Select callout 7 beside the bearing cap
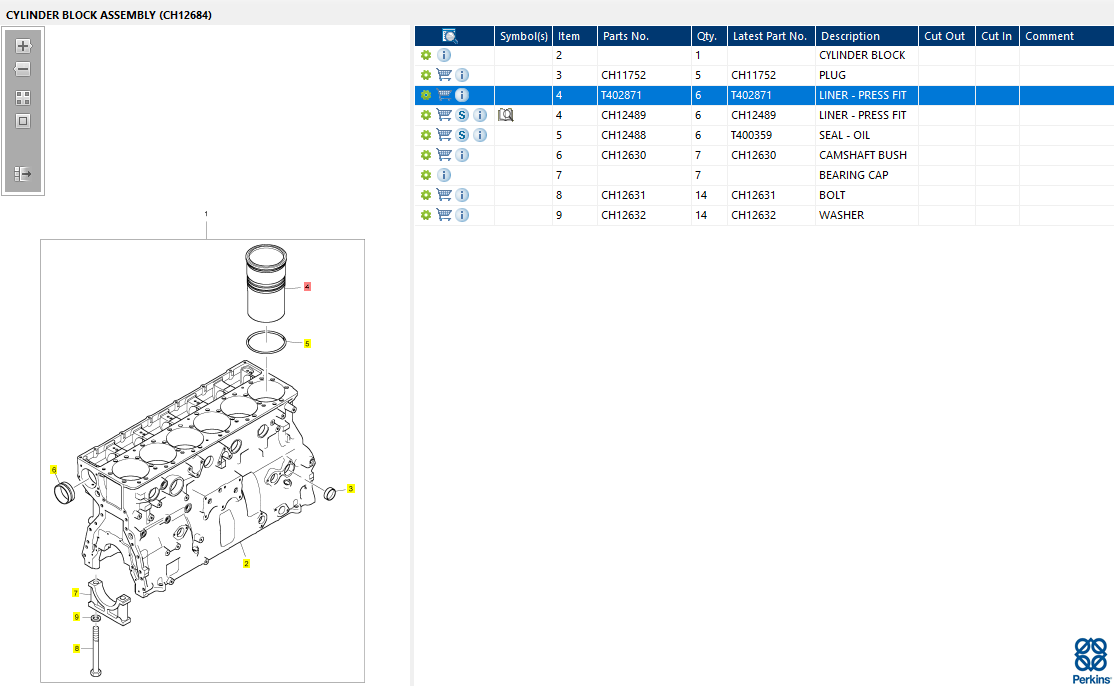 75,593
